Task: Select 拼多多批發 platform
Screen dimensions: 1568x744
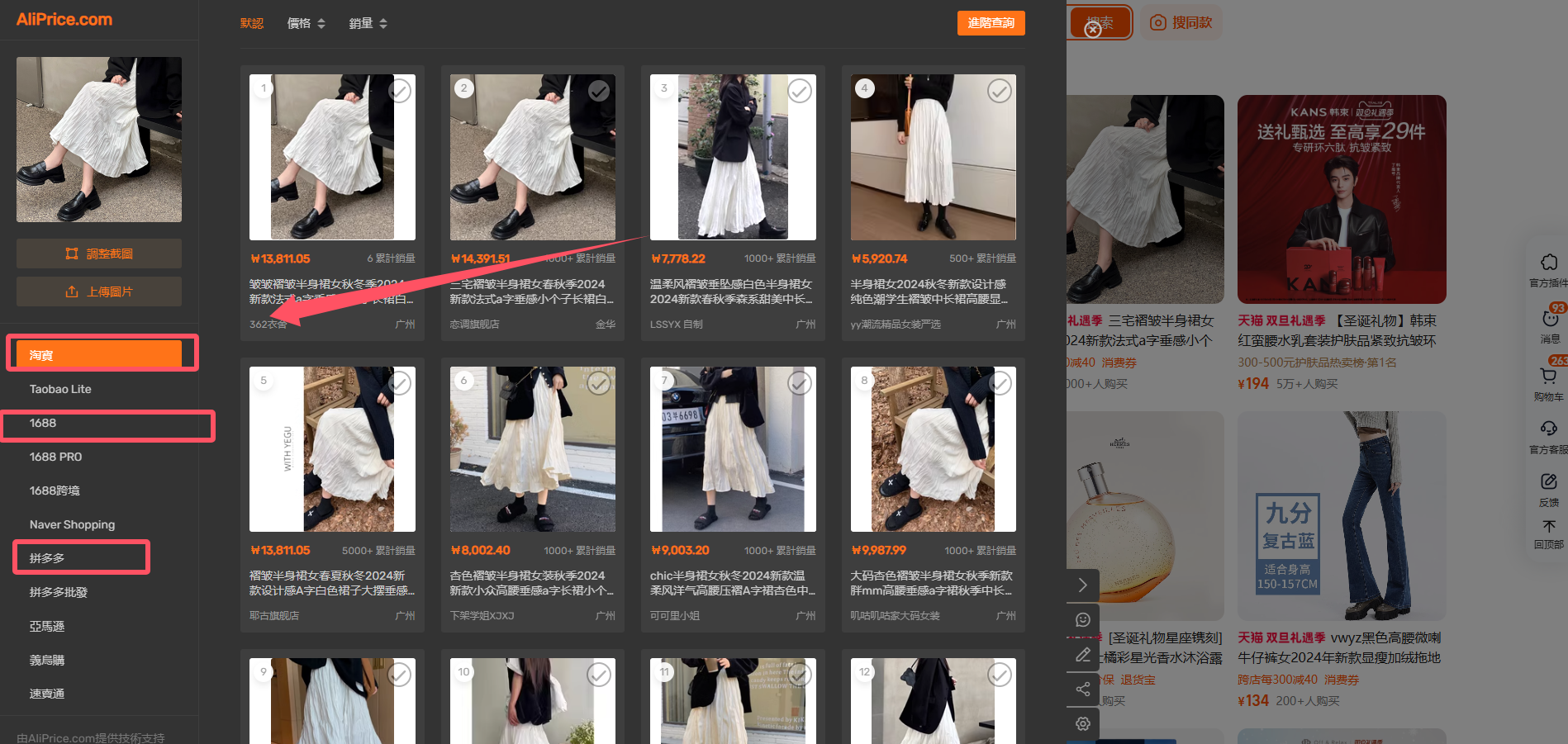Action: pos(59,592)
